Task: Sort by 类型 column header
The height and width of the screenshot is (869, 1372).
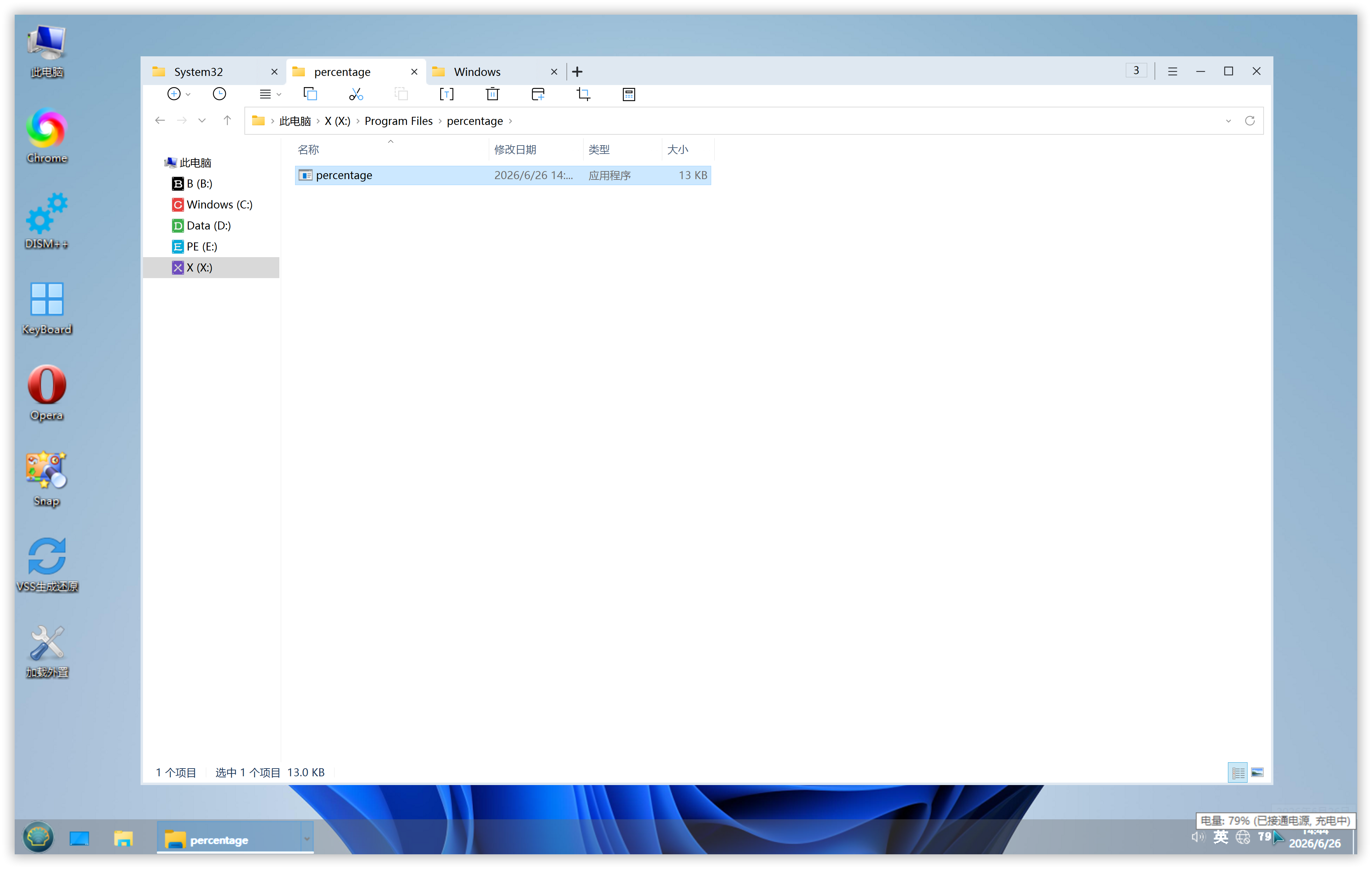Action: pyautogui.click(x=622, y=149)
